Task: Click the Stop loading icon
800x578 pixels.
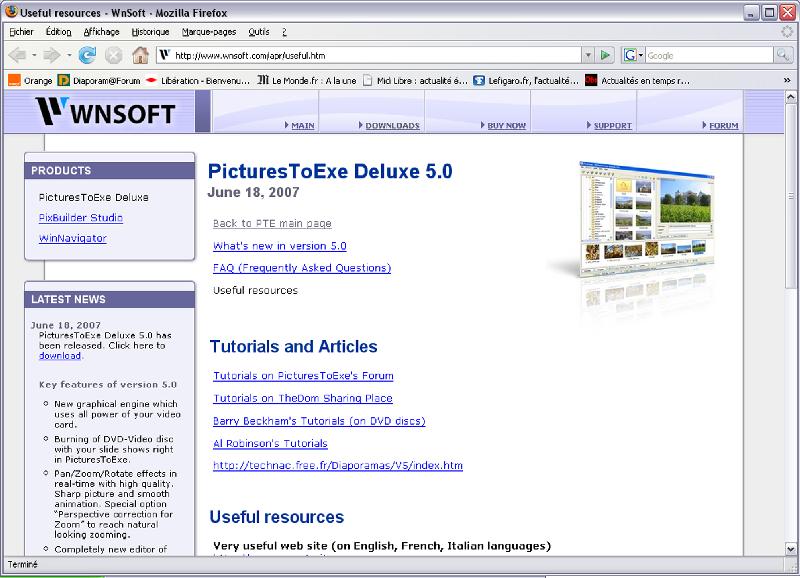Action: pyautogui.click(x=114, y=55)
